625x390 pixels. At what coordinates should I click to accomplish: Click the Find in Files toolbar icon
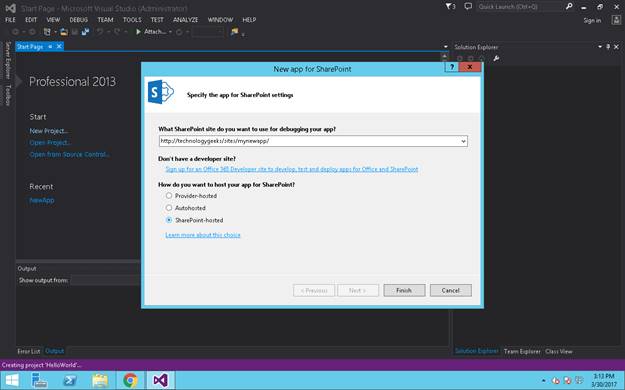[234, 32]
